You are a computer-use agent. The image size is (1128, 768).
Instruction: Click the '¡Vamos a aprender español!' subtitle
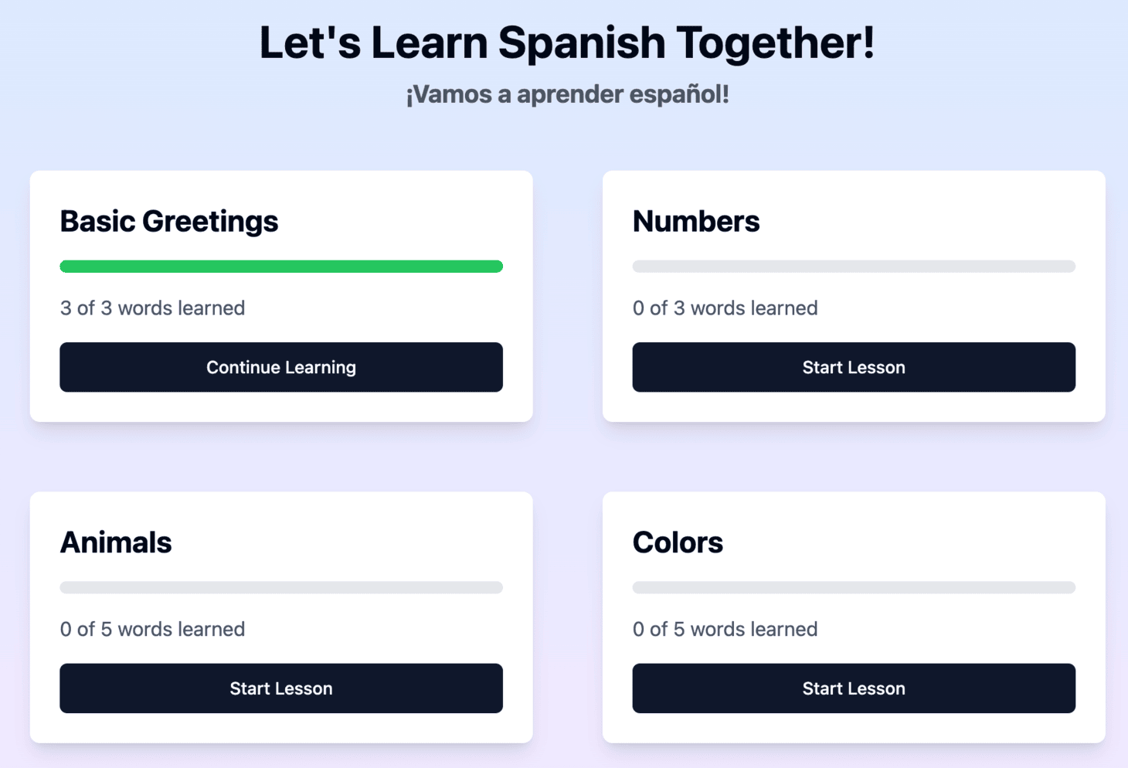point(567,94)
